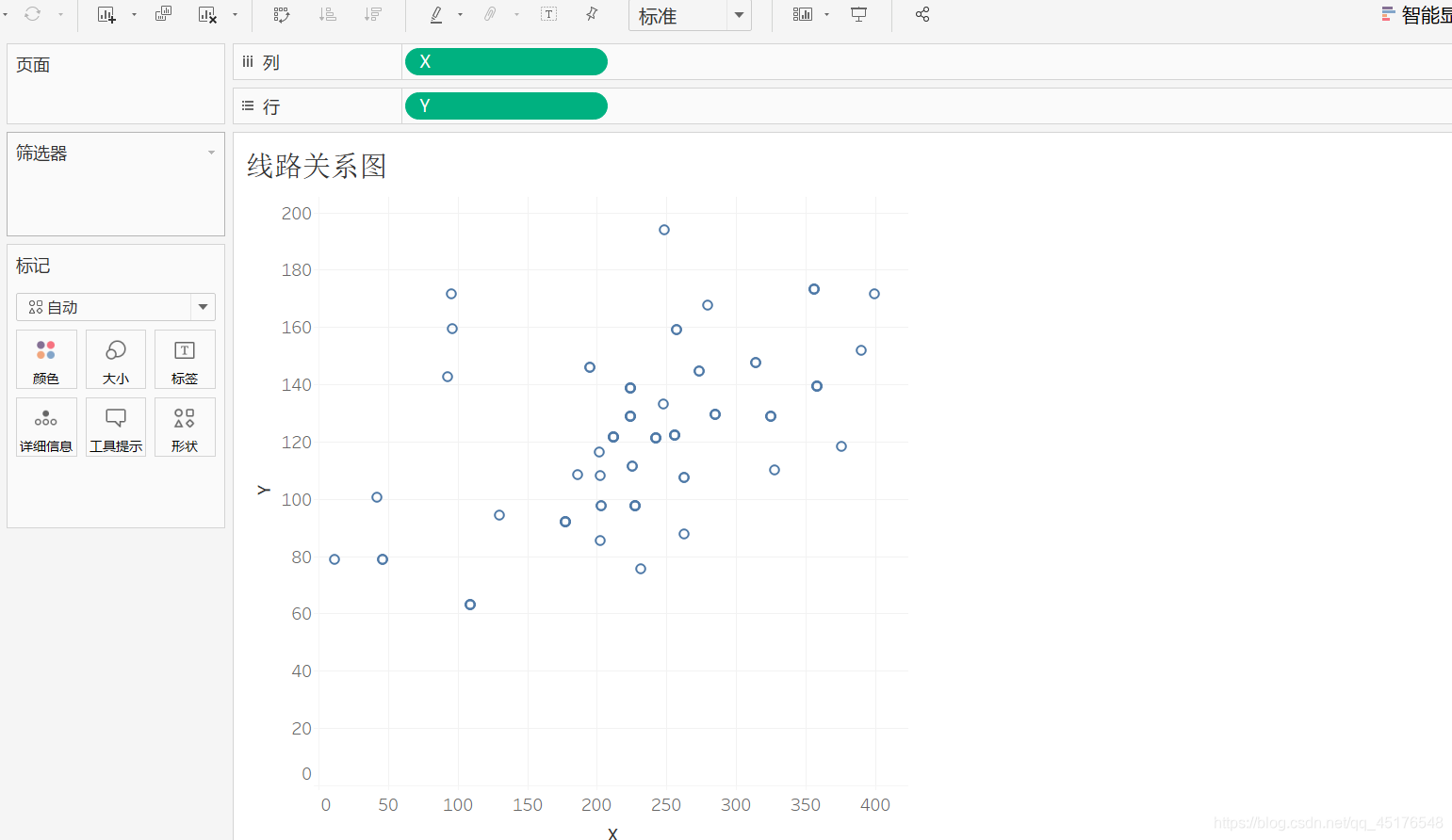The image size is (1452, 840).
Task: Click the sort descending icon
Action: (373, 14)
